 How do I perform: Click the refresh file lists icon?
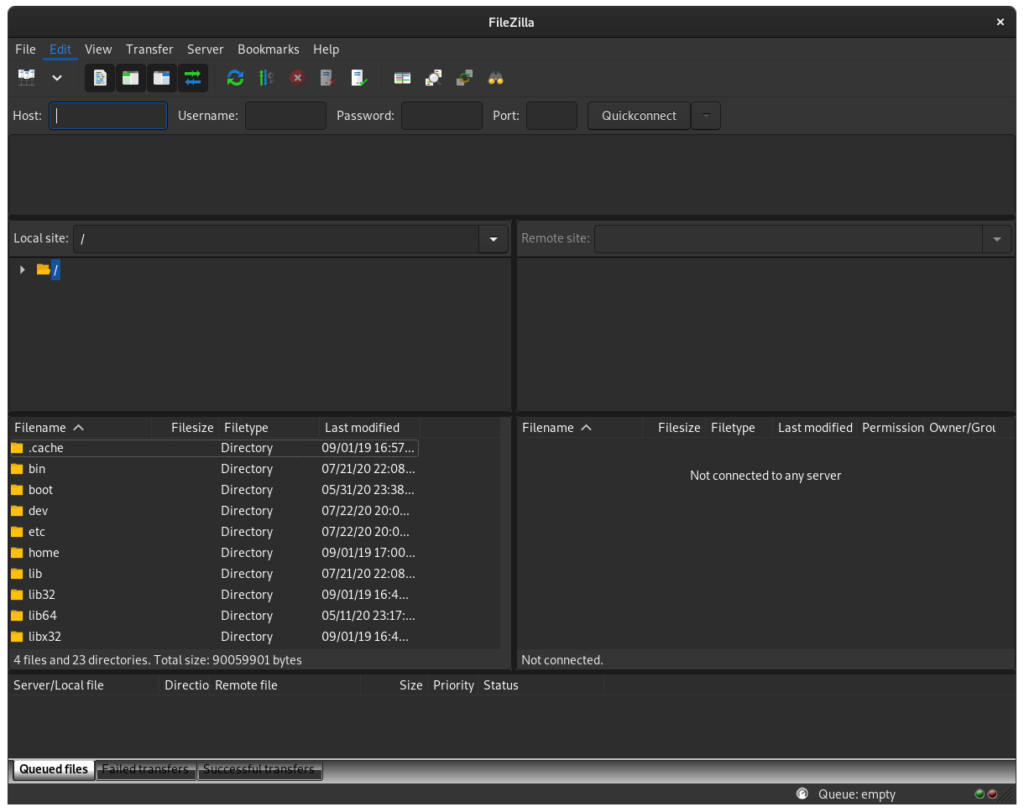235,77
